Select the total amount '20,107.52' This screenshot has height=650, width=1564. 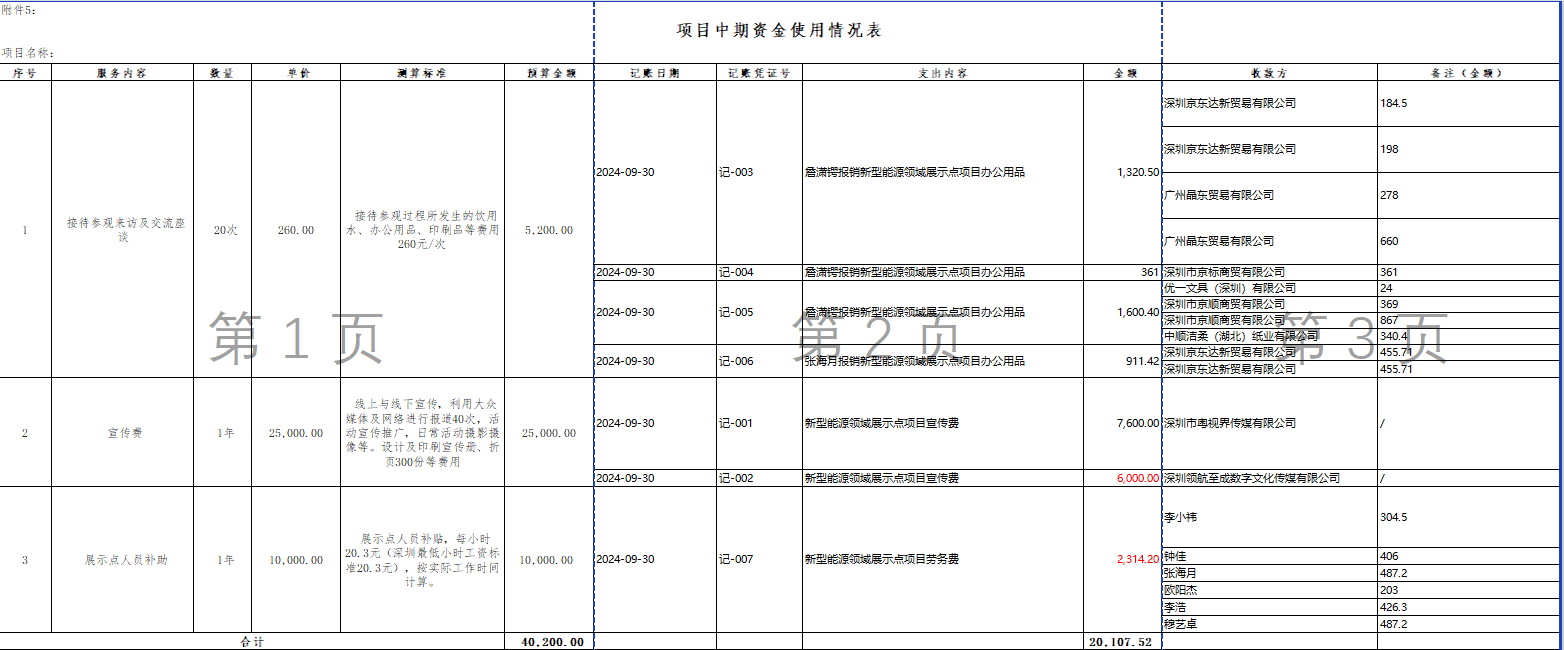pos(1123,642)
